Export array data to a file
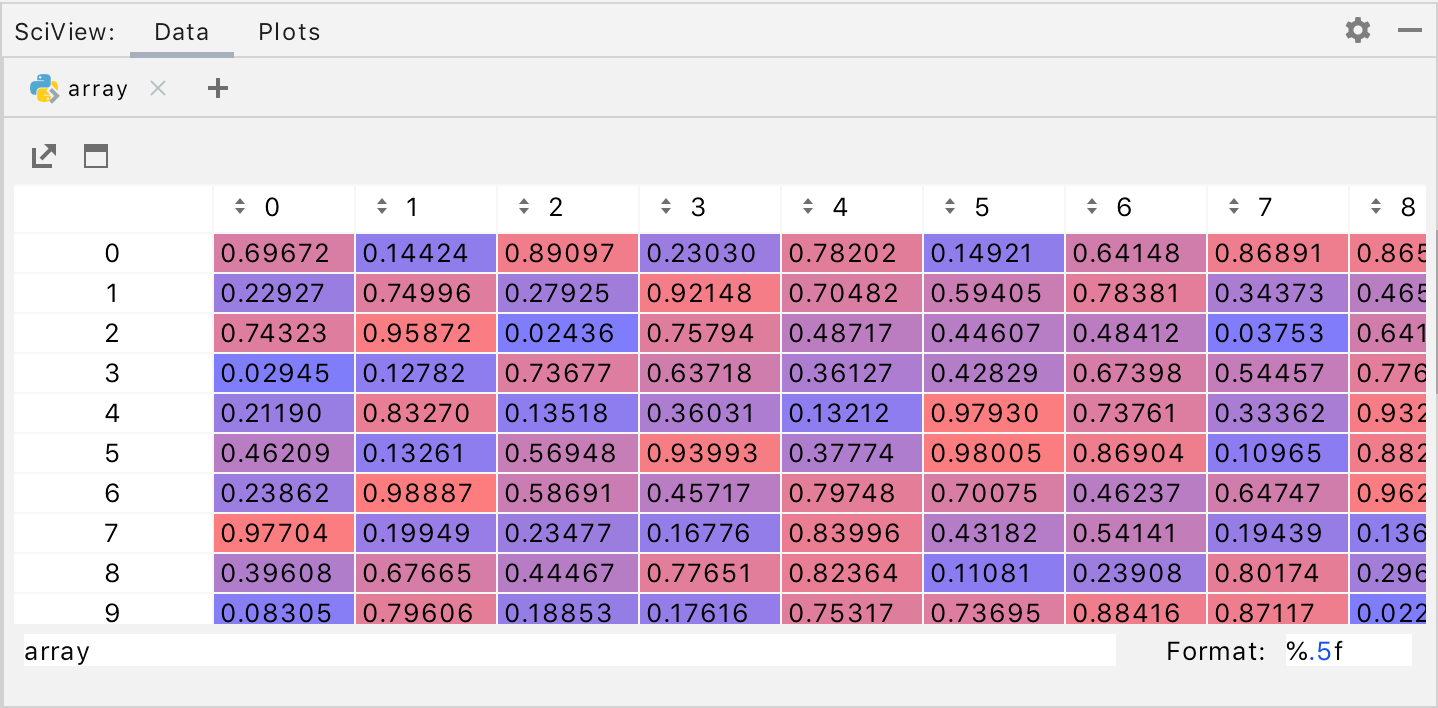 [42, 156]
